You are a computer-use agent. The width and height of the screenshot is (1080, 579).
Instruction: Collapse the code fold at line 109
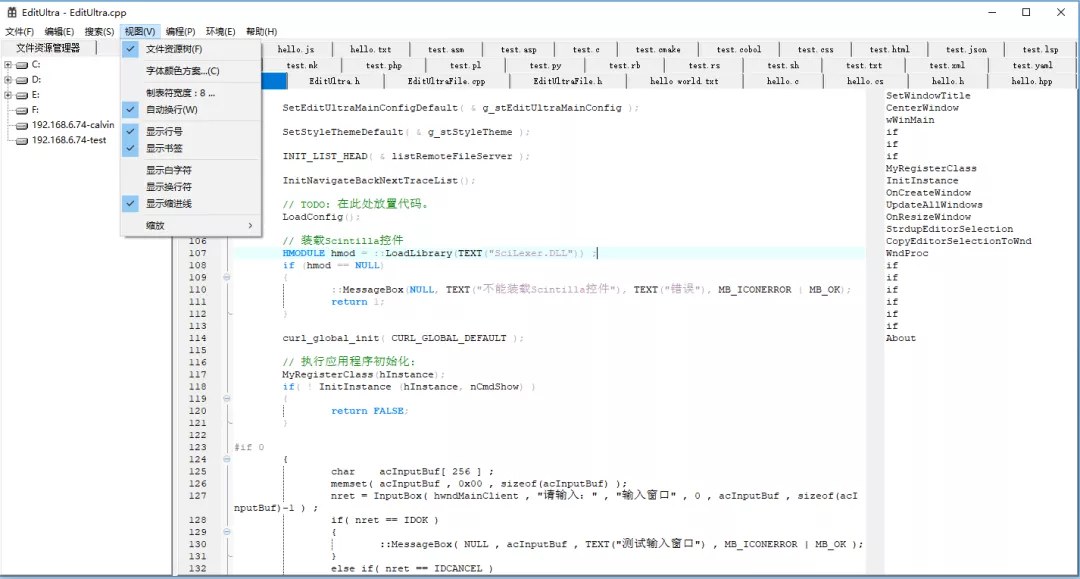(x=227, y=277)
